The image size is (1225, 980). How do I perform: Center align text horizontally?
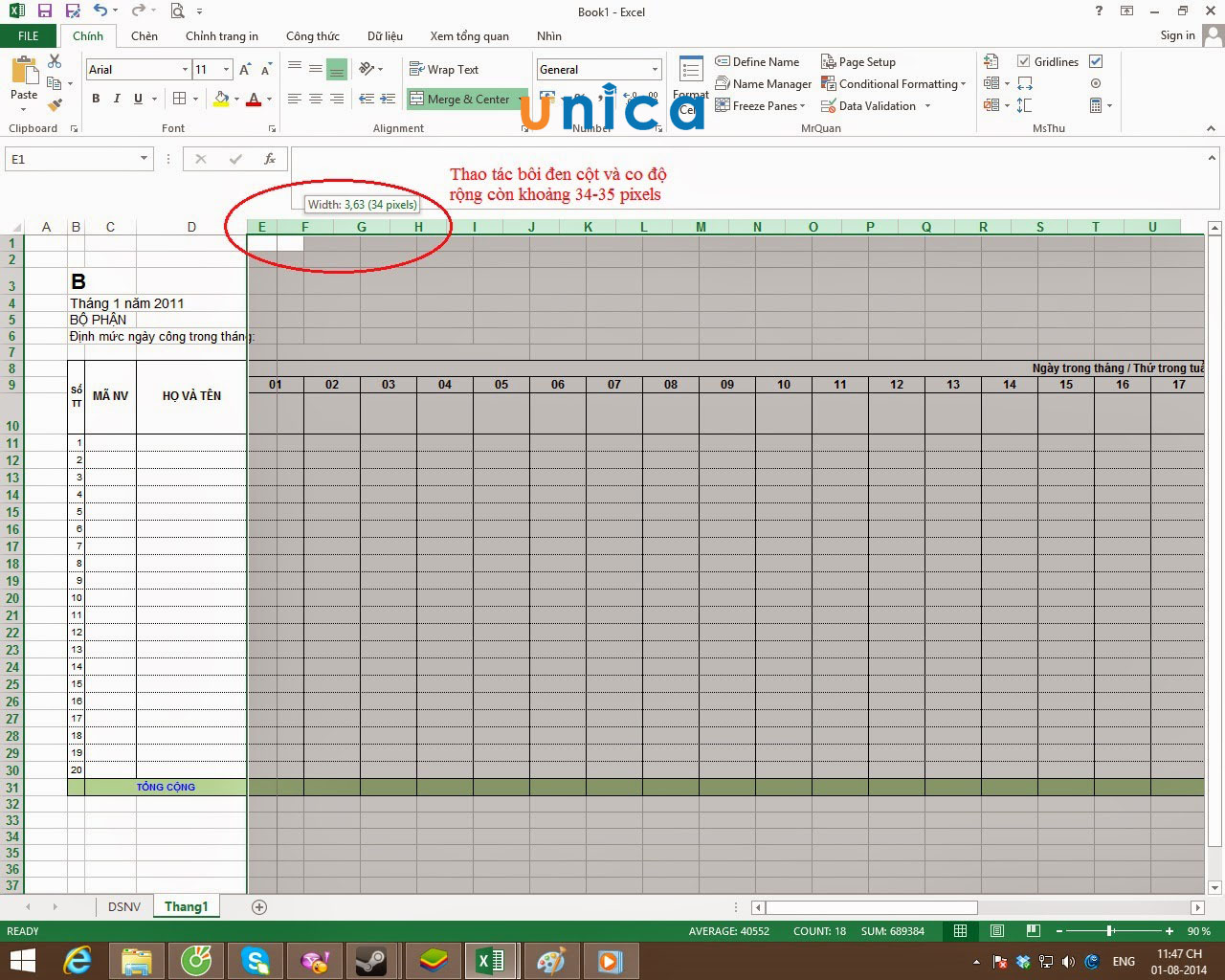(x=315, y=99)
